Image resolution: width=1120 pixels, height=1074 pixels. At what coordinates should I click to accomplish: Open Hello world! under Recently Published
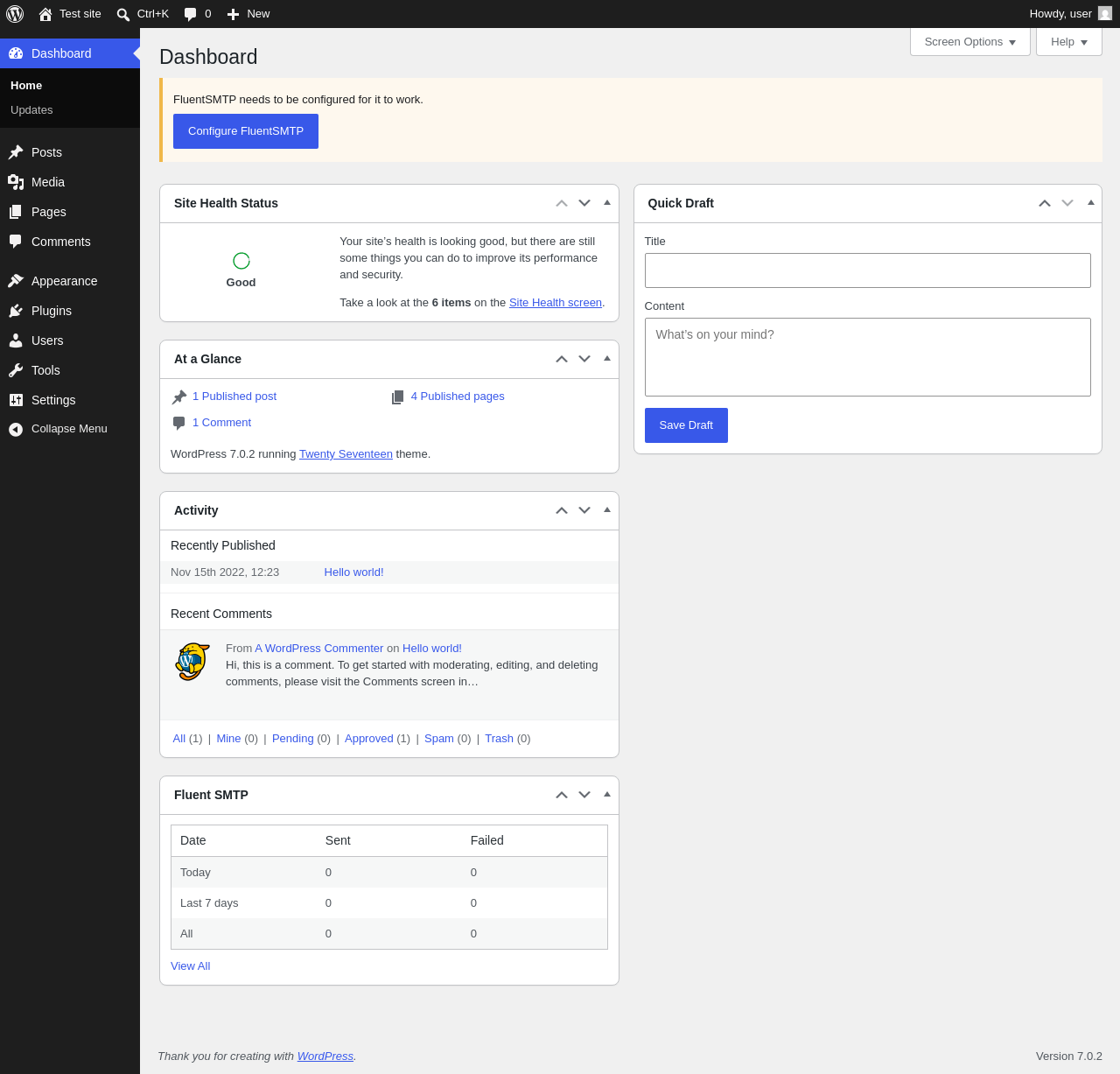354,572
